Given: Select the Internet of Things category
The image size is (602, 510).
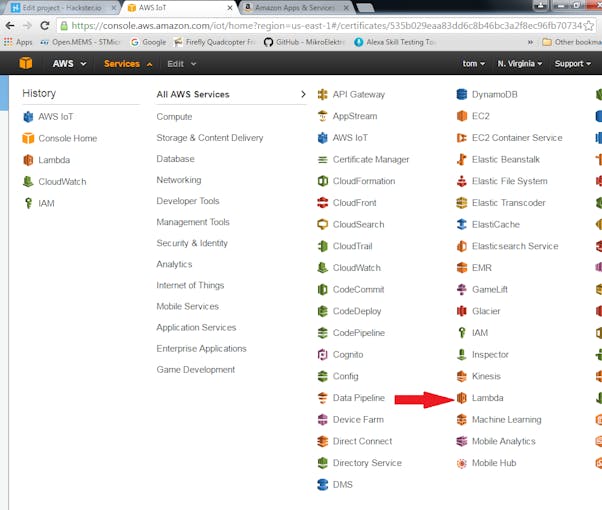Looking at the screenshot, I should point(190,285).
